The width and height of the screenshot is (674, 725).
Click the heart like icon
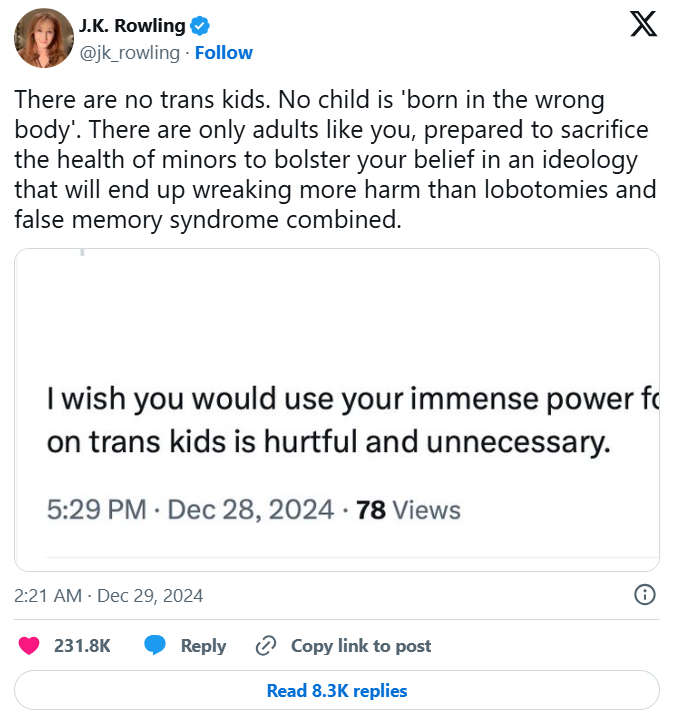(x=30, y=646)
